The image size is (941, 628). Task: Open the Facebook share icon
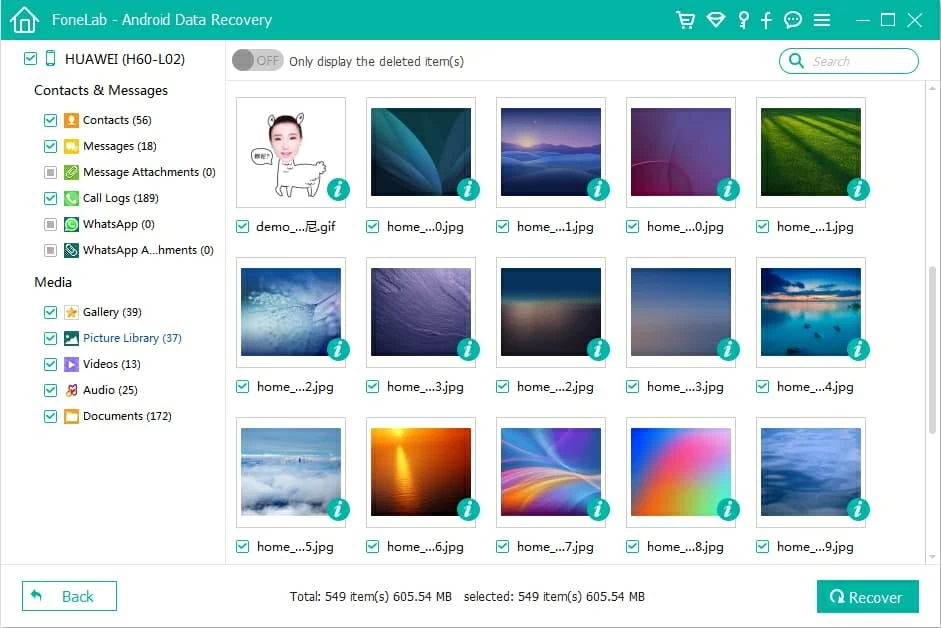[767, 20]
